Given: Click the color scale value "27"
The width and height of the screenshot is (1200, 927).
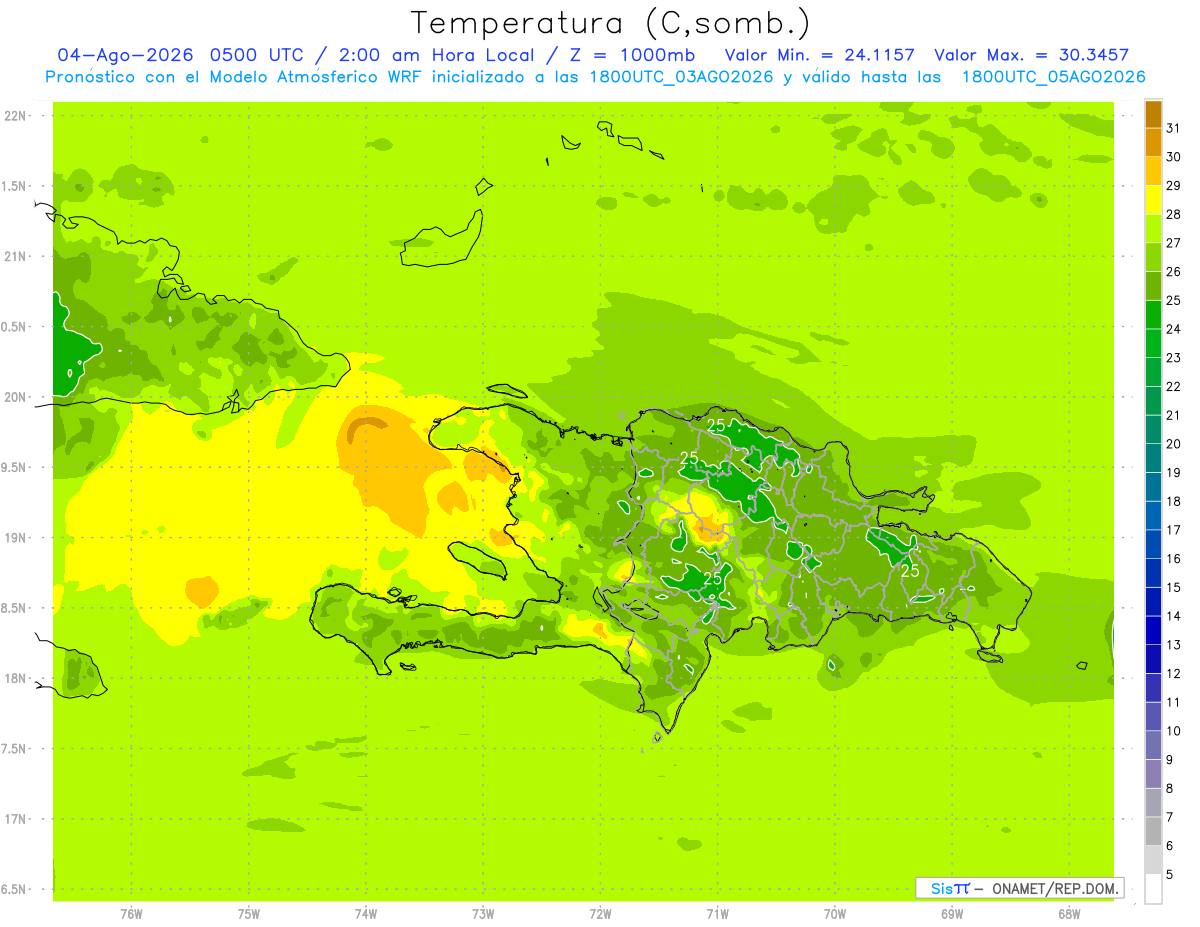Looking at the screenshot, I should 1174,243.
